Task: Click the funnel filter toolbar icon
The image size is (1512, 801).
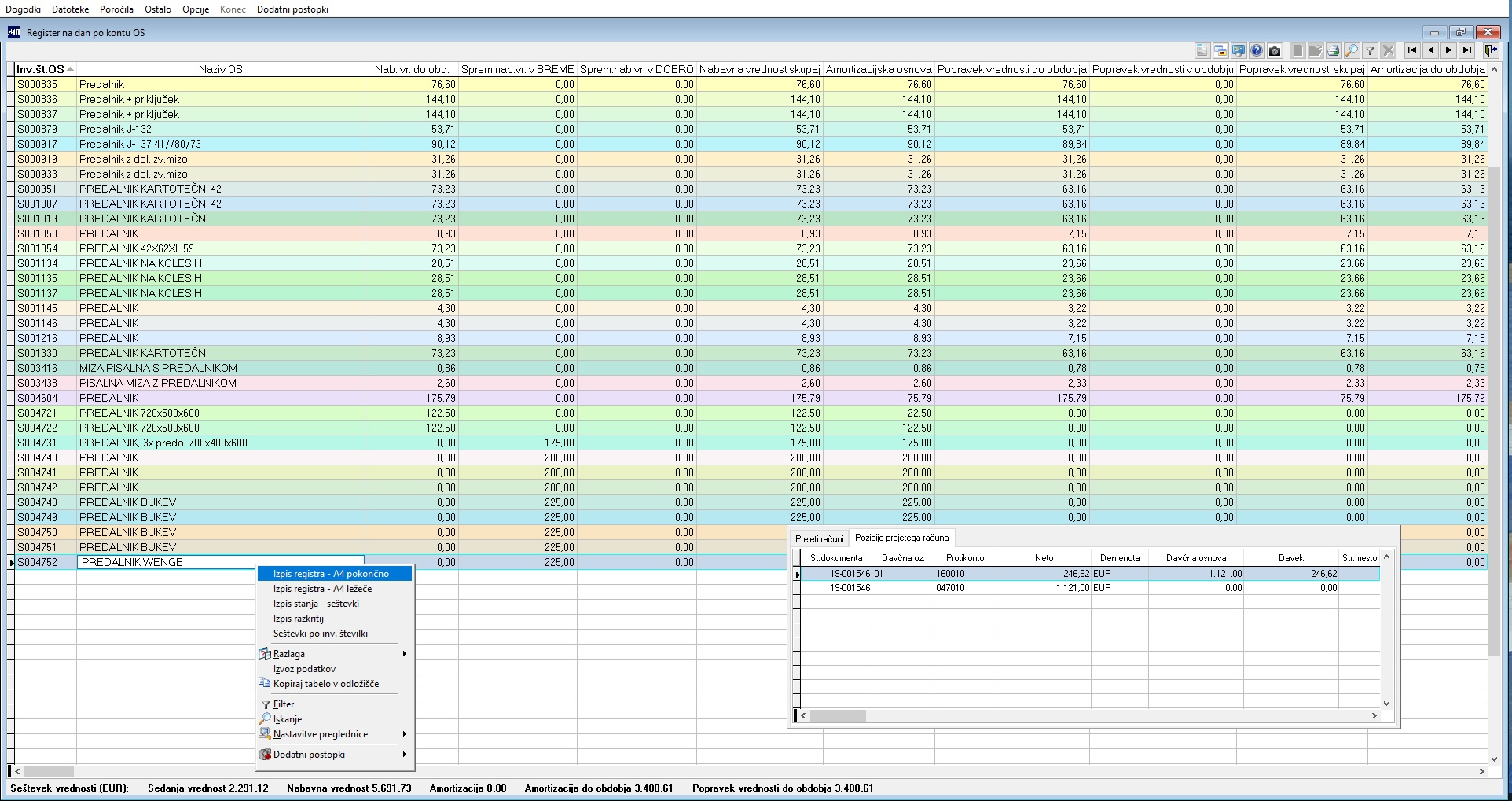Action: (x=1371, y=51)
